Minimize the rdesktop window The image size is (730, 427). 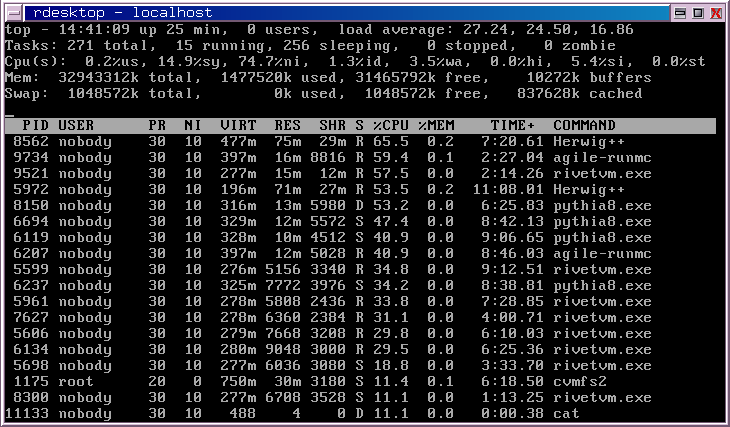click(679, 13)
